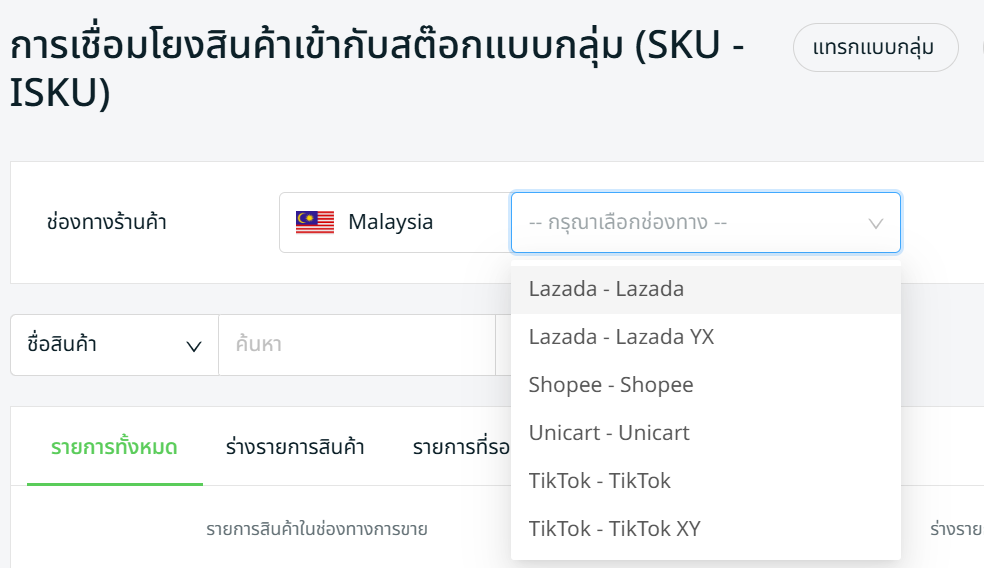
Task: Select the Lazada - Lazada option
Action: [606, 289]
